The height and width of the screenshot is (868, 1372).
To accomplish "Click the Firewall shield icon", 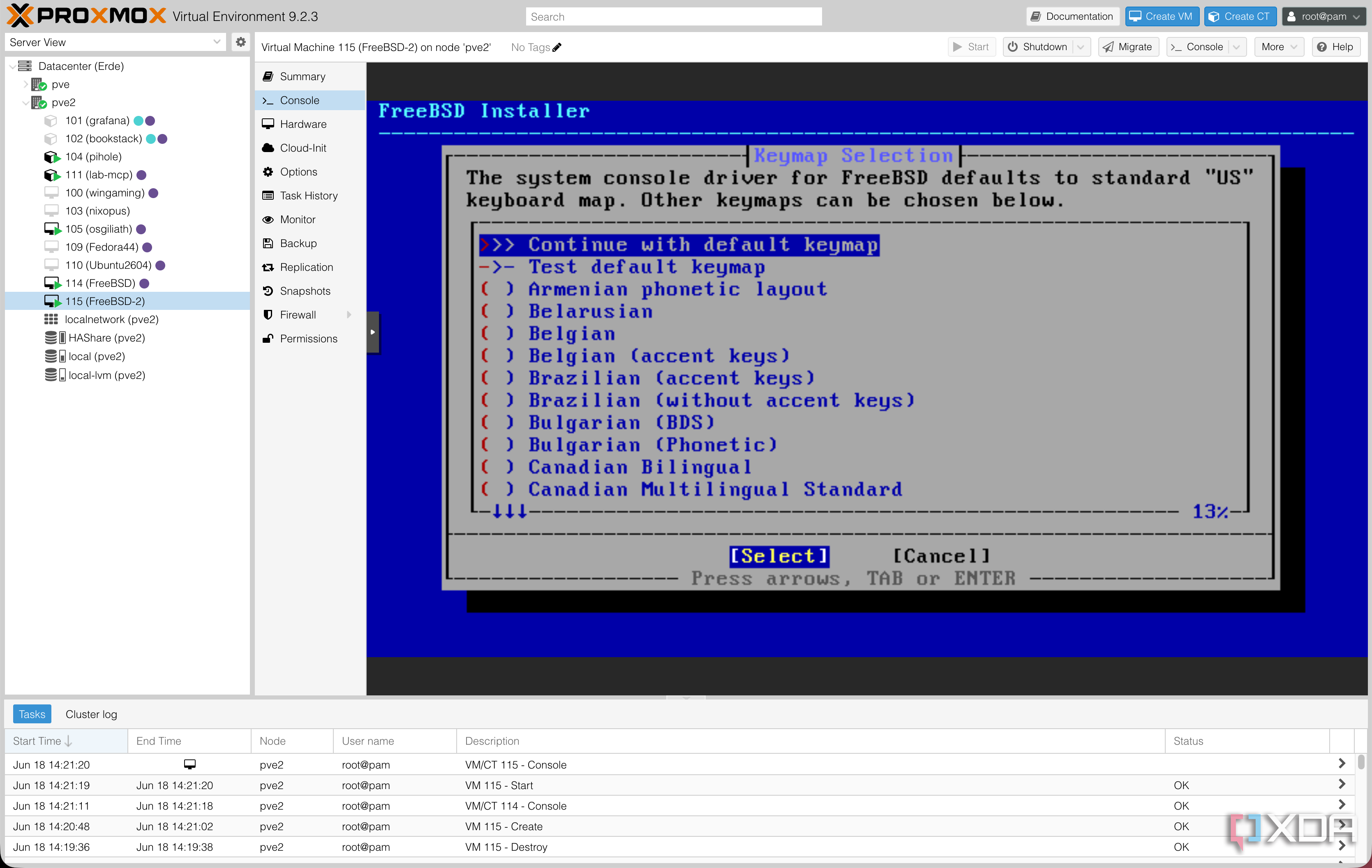I will click(268, 315).
